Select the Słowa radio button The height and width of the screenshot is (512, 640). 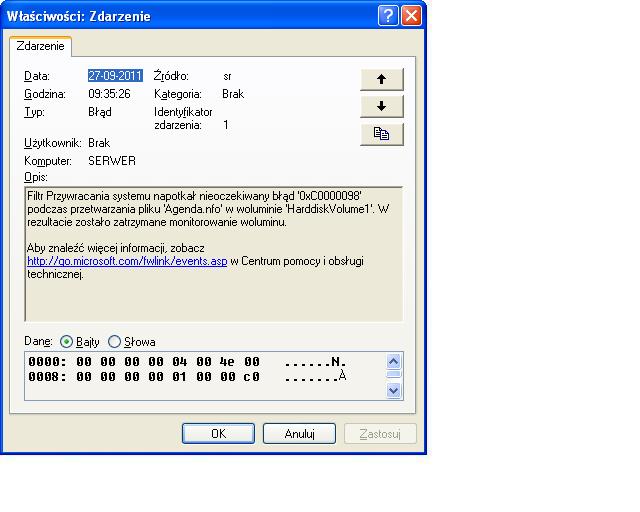pos(114,342)
